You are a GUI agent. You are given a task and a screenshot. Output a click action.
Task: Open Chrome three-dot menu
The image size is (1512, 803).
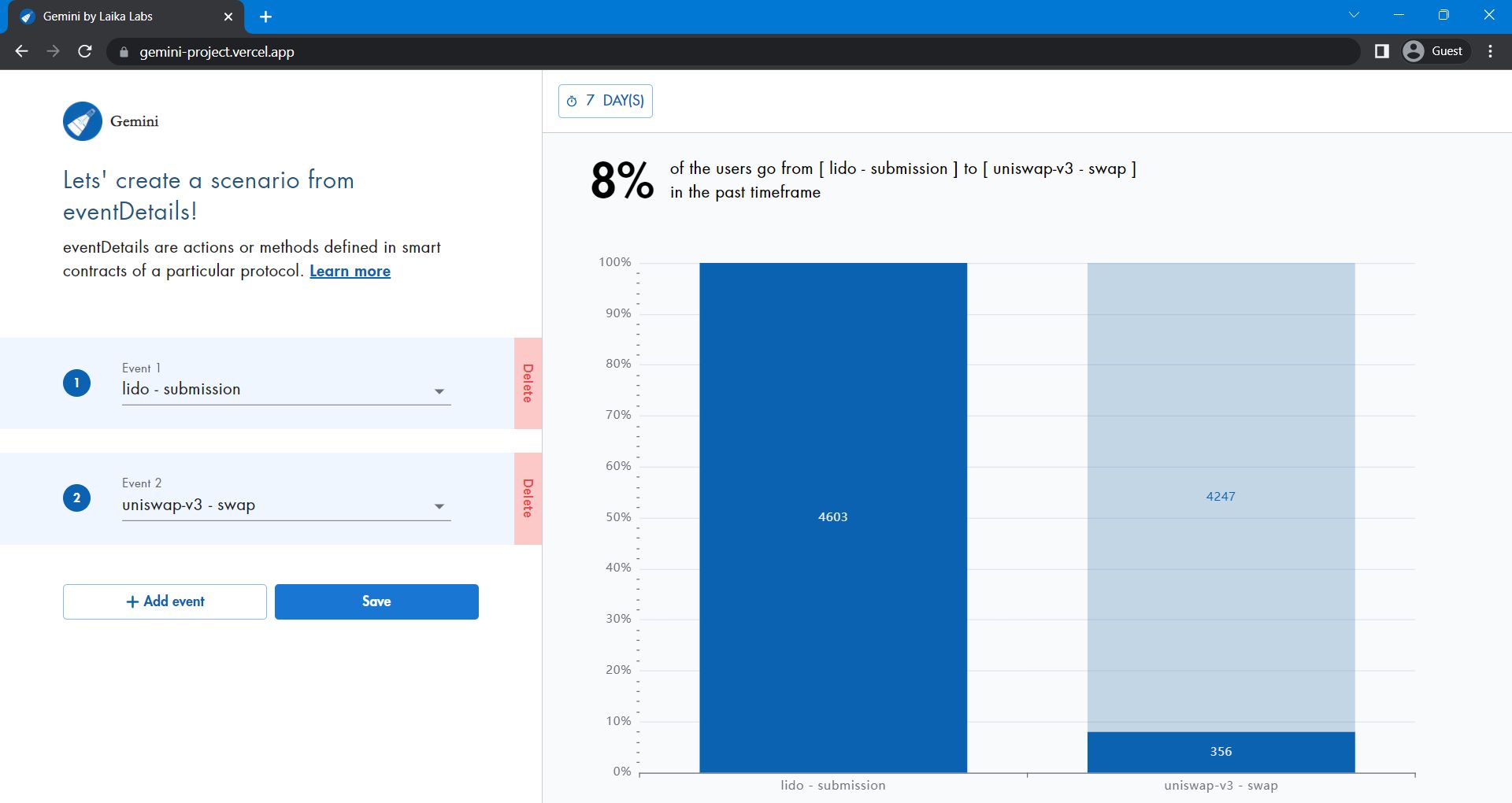[1490, 51]
